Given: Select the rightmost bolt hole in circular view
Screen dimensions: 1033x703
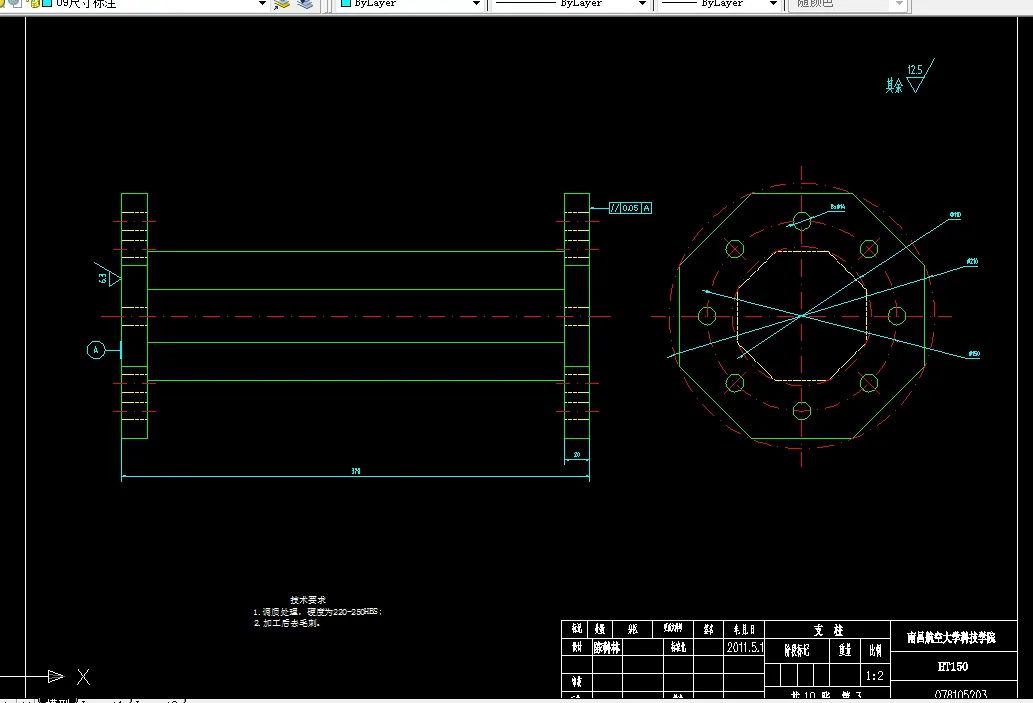Looking at the screenshot, I should point(897,316).
